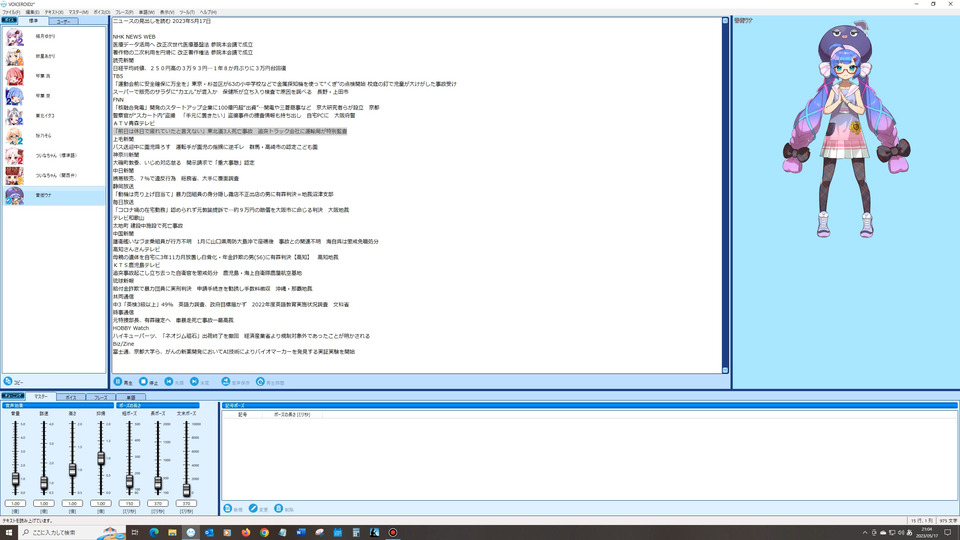Switch to the フレーズ tuning tab
The height and width of the screenshot is (540, 960).
tap(101, 397)
